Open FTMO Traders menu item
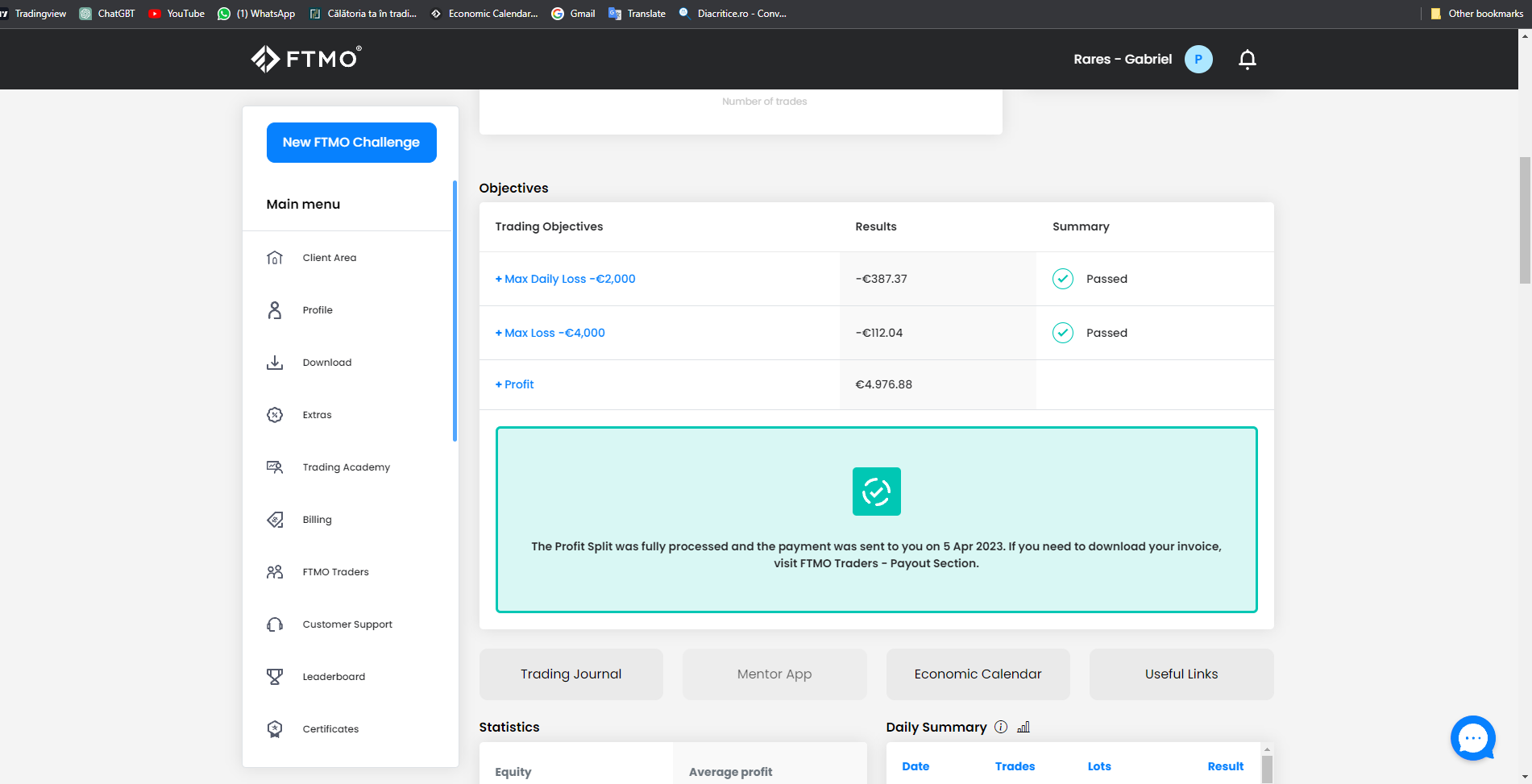The image size is (1532, 784). click(x=335, y=572)
